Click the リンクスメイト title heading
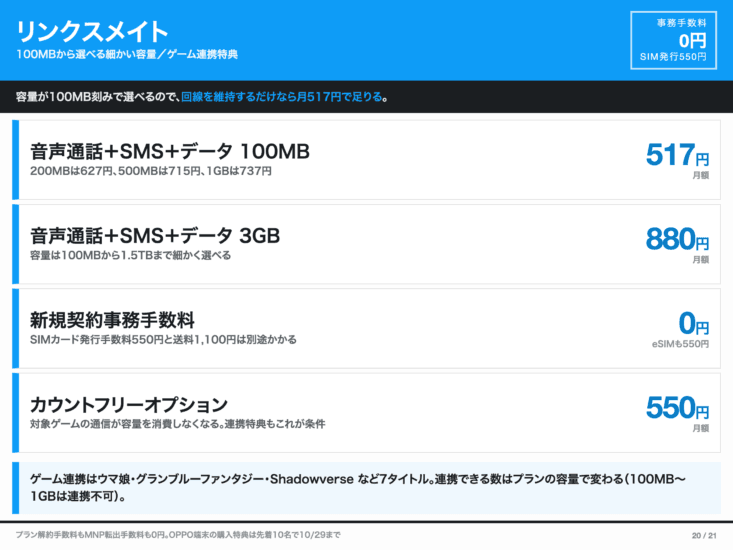 [x=92, y=32]
